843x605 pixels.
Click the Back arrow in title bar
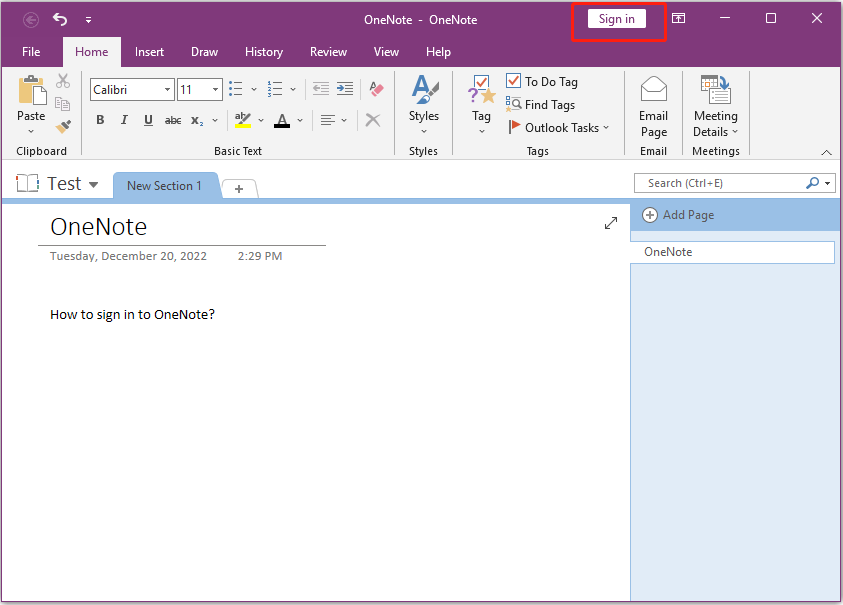[31, 20]
